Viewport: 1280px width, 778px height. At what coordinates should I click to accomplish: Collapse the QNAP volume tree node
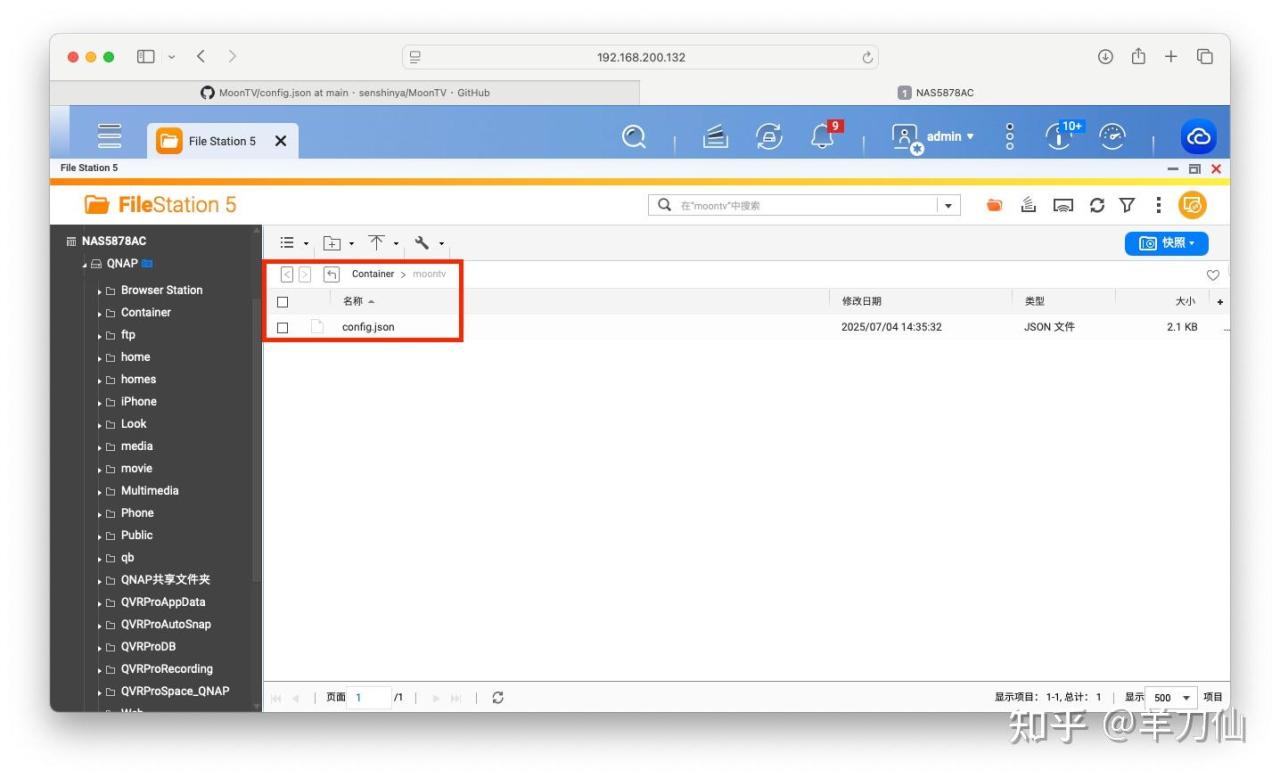click(x=84, y=264)
